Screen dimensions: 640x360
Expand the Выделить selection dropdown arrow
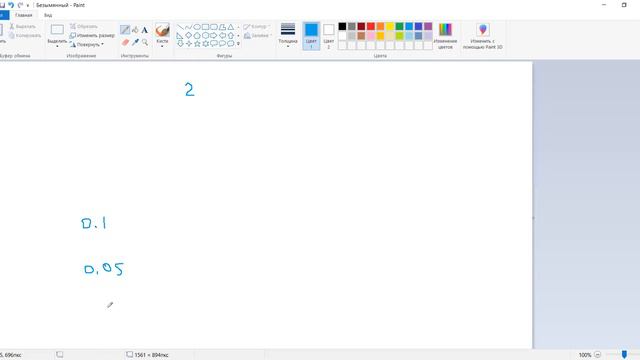point(57,46)
